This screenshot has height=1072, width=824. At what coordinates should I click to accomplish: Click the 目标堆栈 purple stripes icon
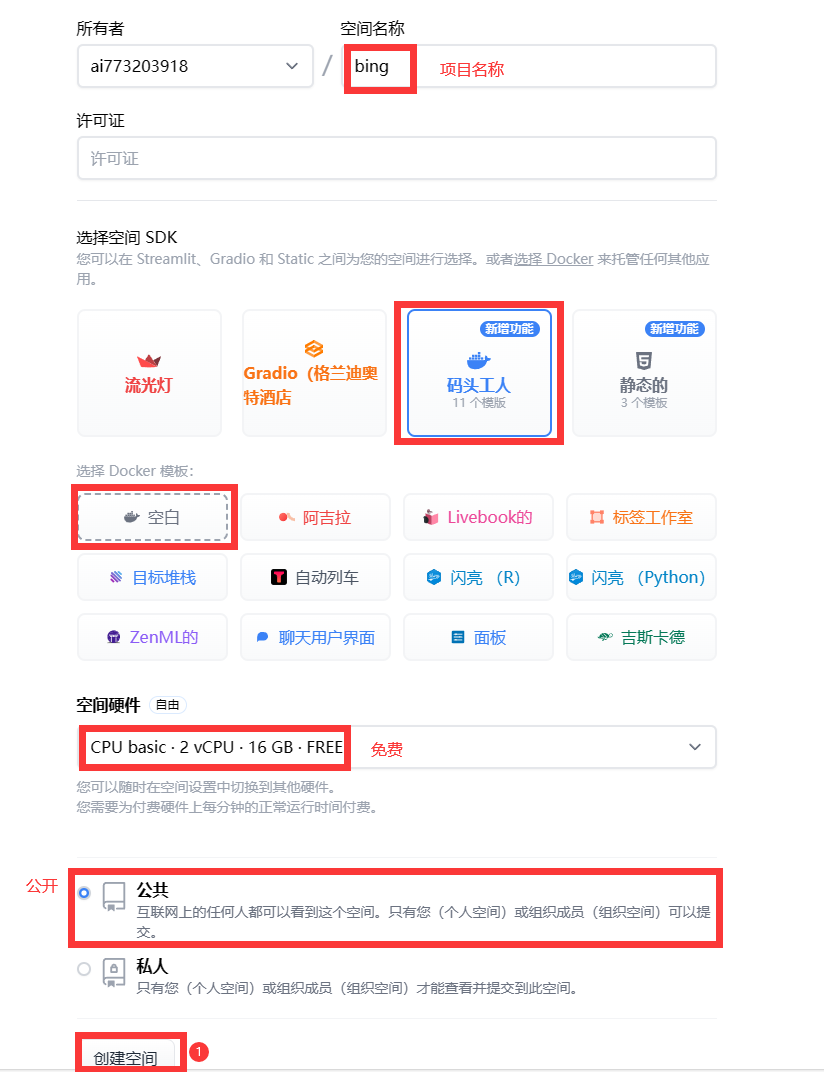click(116, 577)
